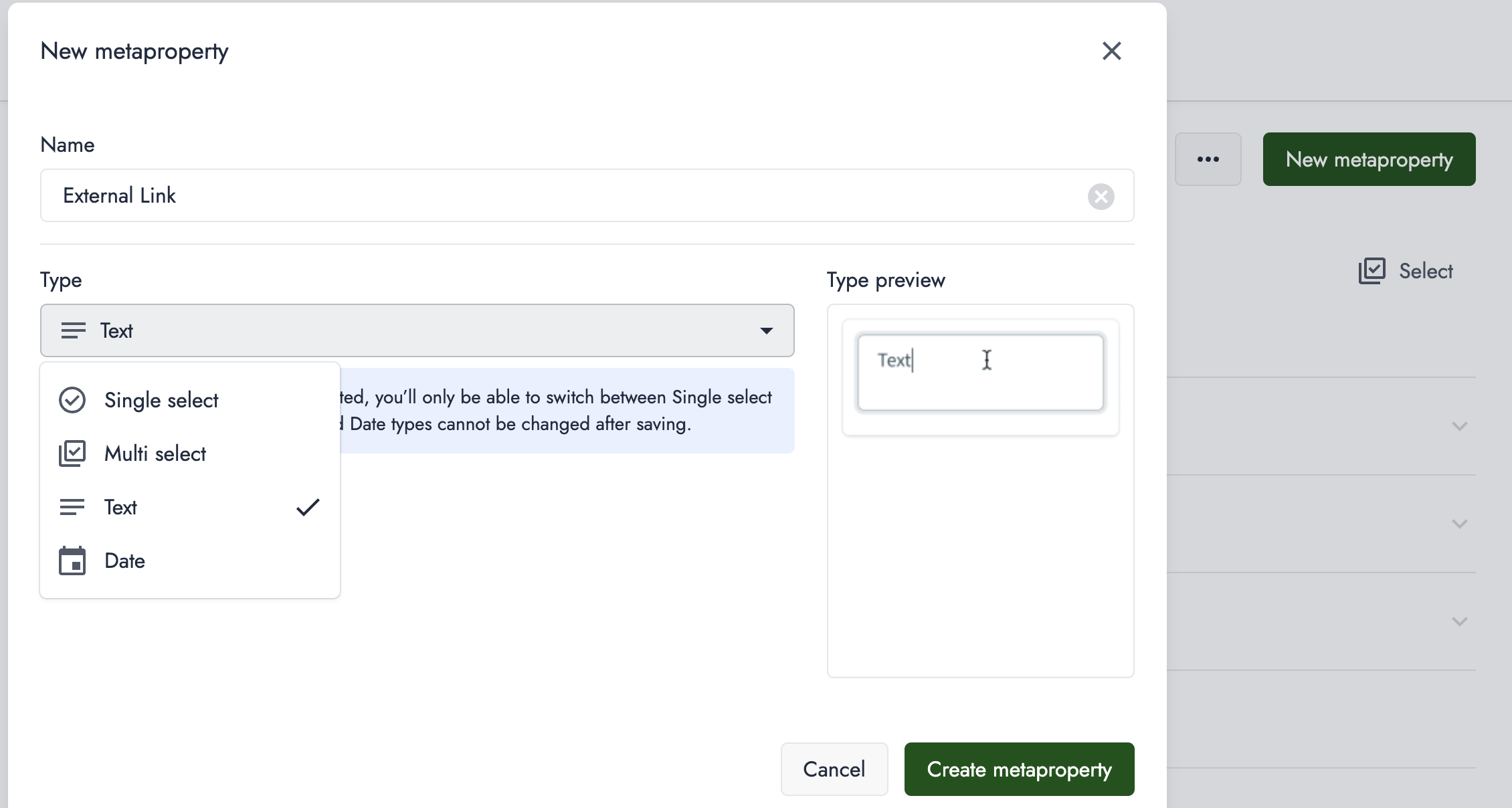Click the Text lines icon in list
The image size is (1512, 808).
coord(72,507)
